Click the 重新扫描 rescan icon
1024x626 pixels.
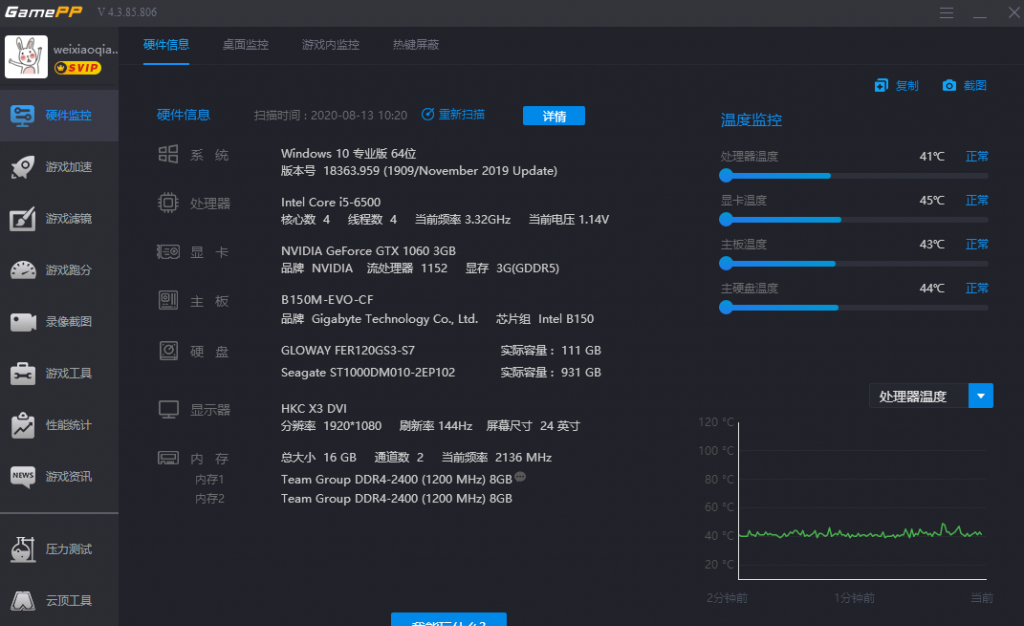click(428, 114)
